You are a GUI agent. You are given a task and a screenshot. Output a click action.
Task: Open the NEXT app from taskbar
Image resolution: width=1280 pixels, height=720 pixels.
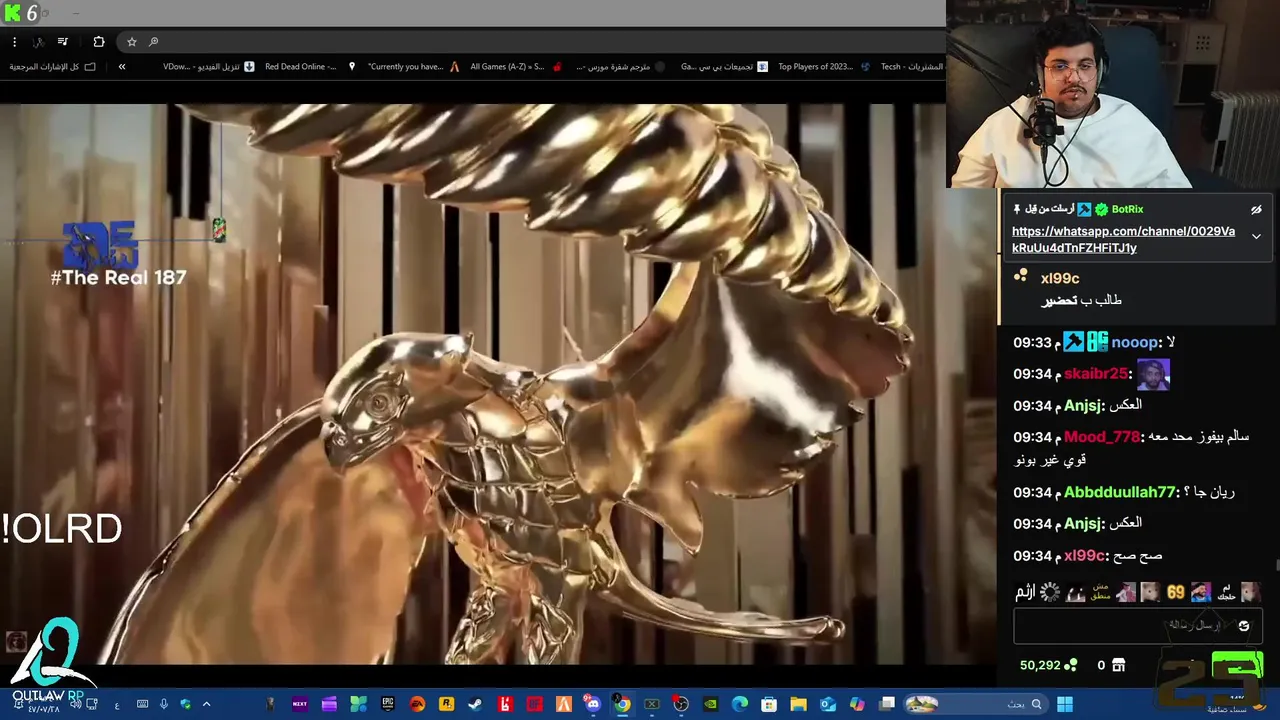[x=299, y=704]
